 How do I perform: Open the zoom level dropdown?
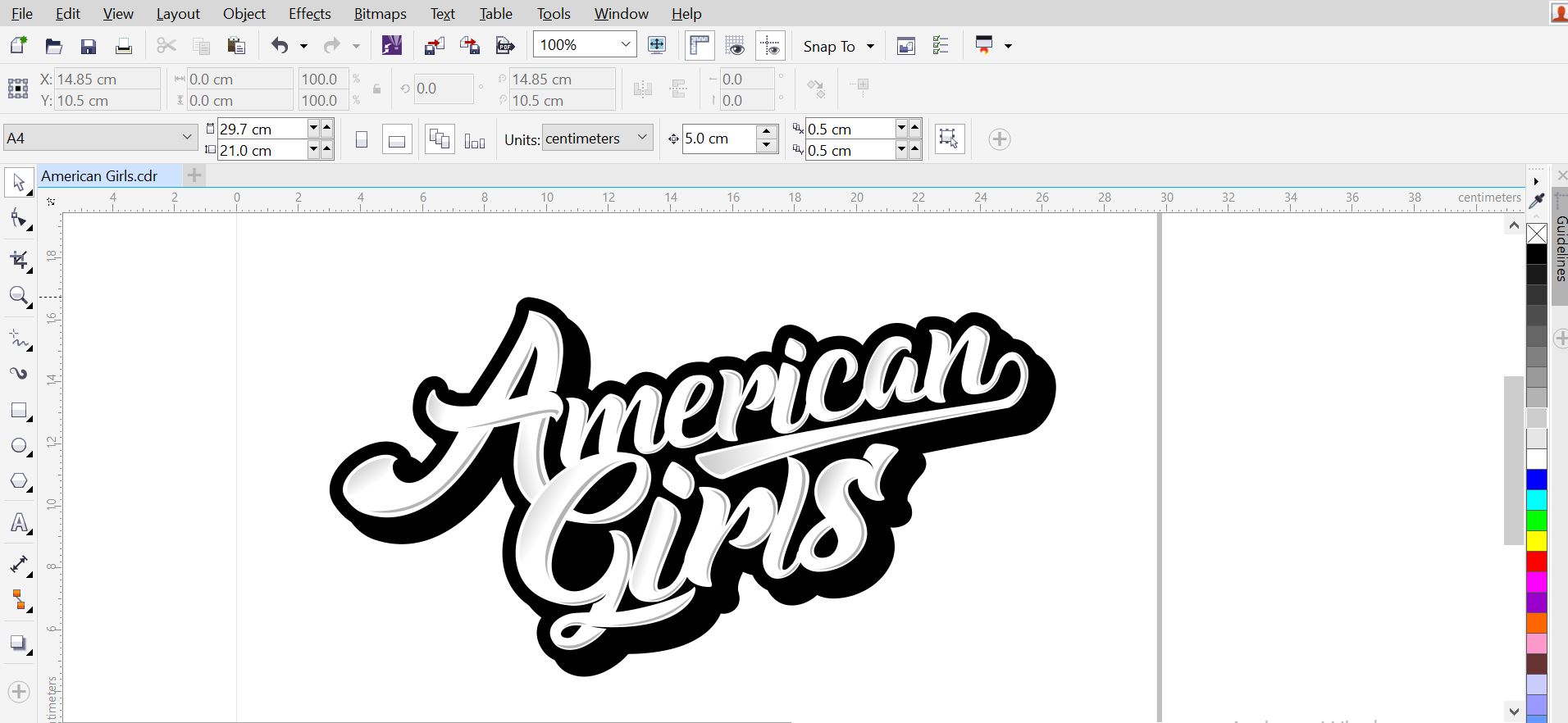click(x=626, y=45)
